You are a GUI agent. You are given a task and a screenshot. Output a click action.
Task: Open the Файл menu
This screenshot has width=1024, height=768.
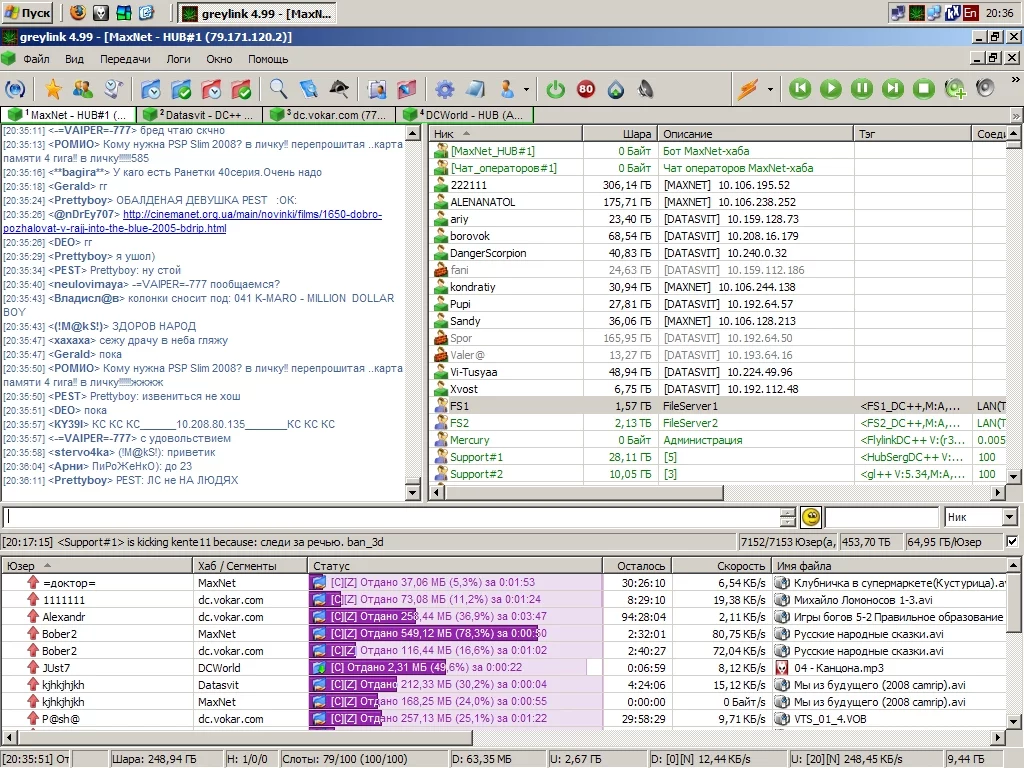pyautogui.click(x=37, y=59)
